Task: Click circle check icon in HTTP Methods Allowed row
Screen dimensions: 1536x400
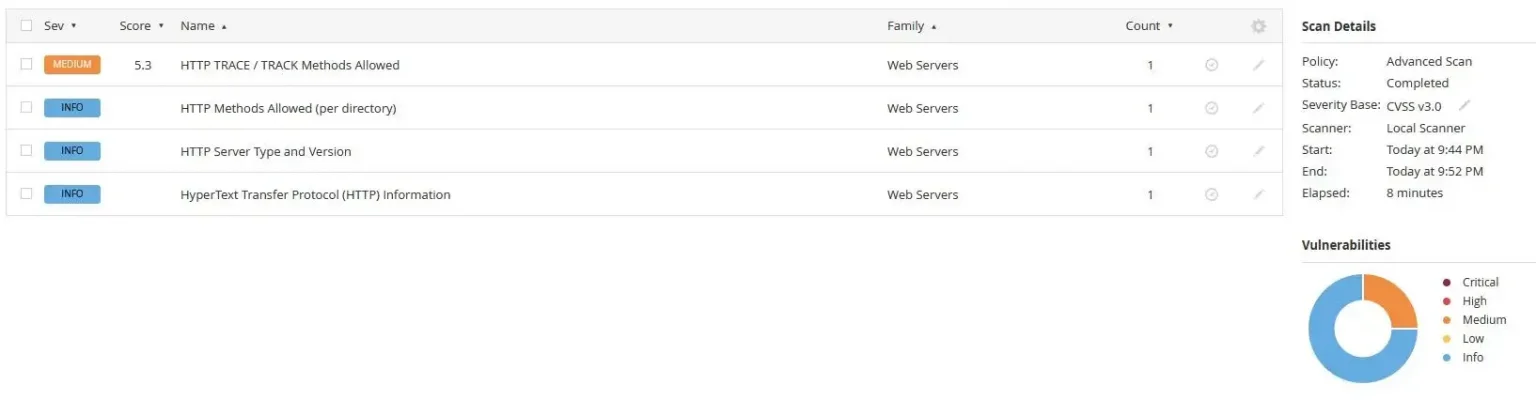Action: click(1211, 108)
